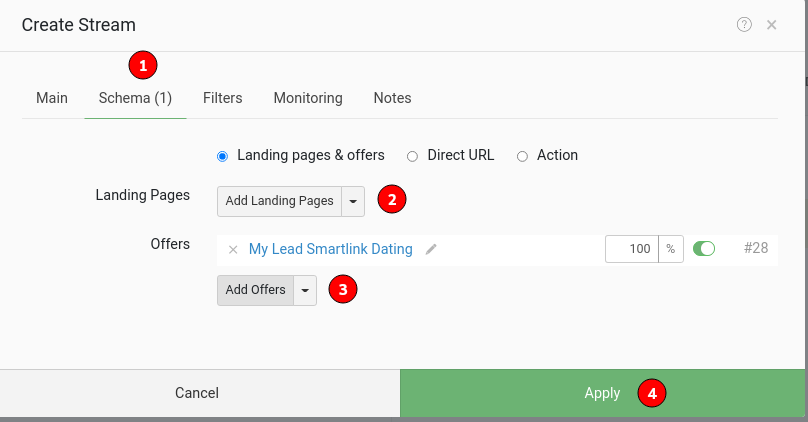Click the percent sign beside the share field
The image size is (808, 422).
point(670,249)
